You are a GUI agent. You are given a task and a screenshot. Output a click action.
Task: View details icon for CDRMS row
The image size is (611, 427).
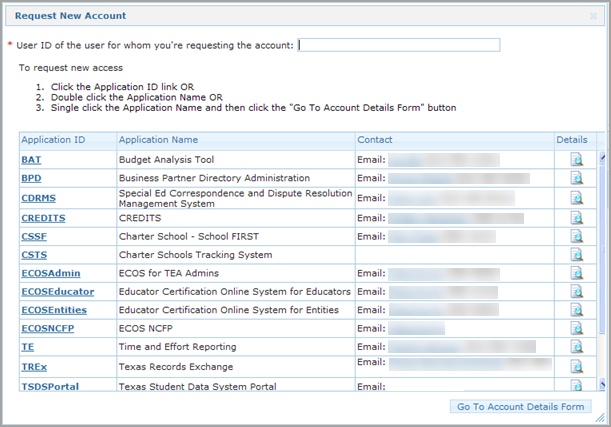(x=576, y=198)
